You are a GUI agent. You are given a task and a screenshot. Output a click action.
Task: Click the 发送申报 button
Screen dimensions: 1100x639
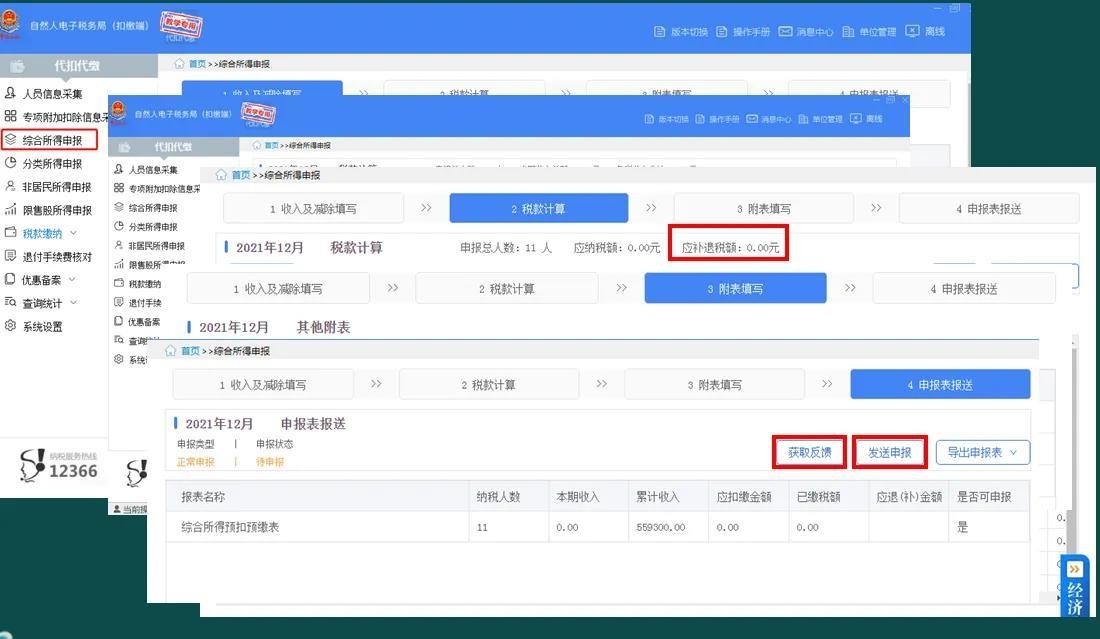coord(889,452)
